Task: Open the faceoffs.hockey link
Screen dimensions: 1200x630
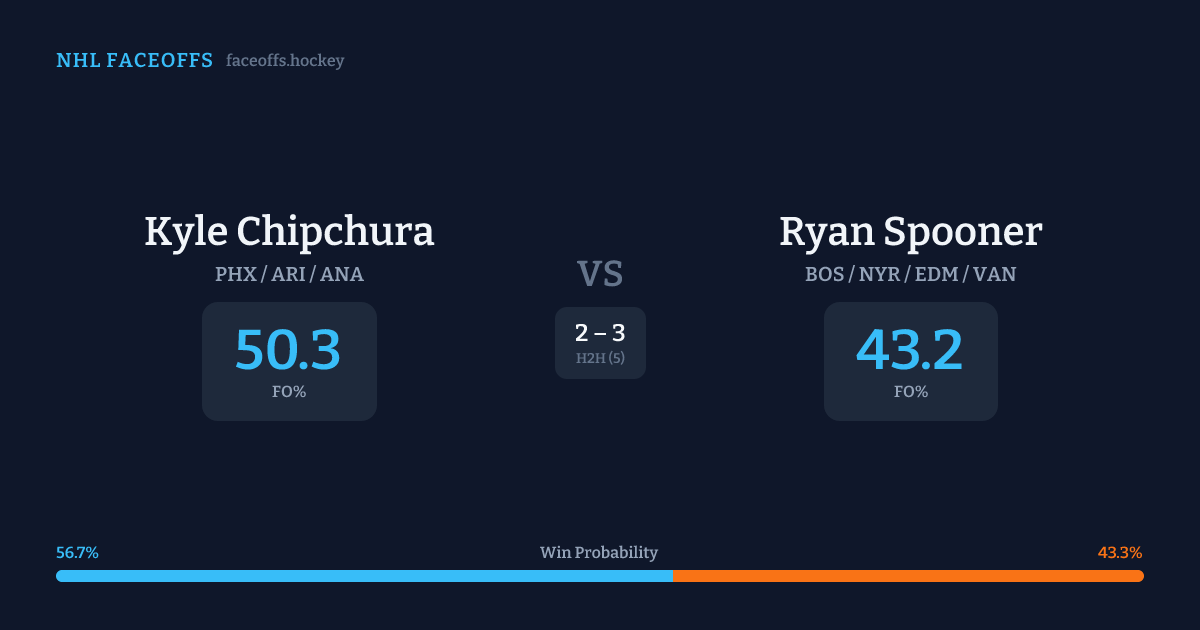Action: pyautogui.click(x=285, y=61)
